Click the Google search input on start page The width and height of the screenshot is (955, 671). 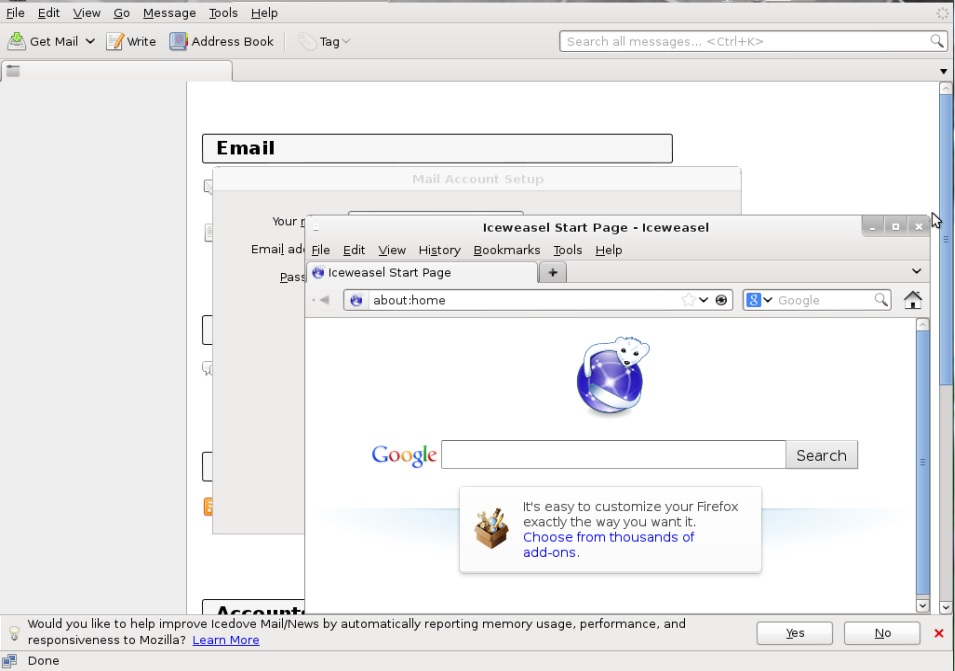[x=613, y=455]
